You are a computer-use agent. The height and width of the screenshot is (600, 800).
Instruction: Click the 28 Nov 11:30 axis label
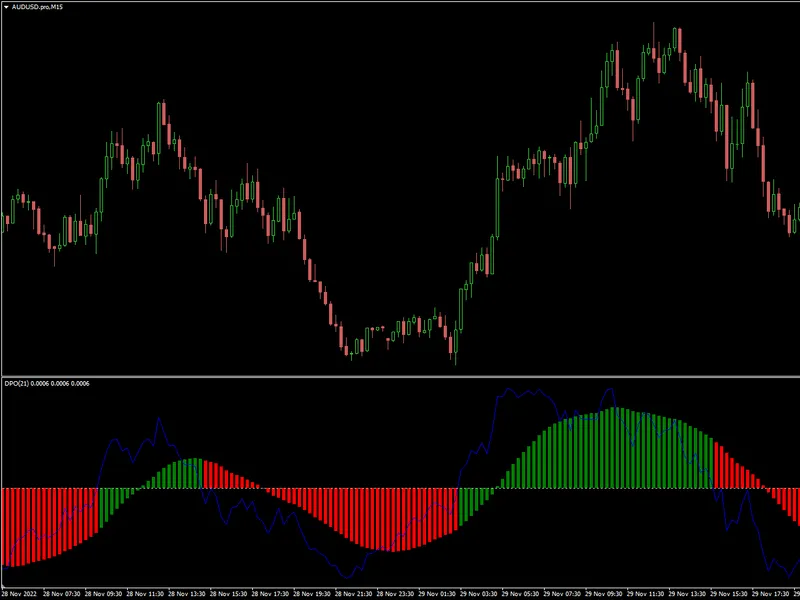[x=145, y=594]
